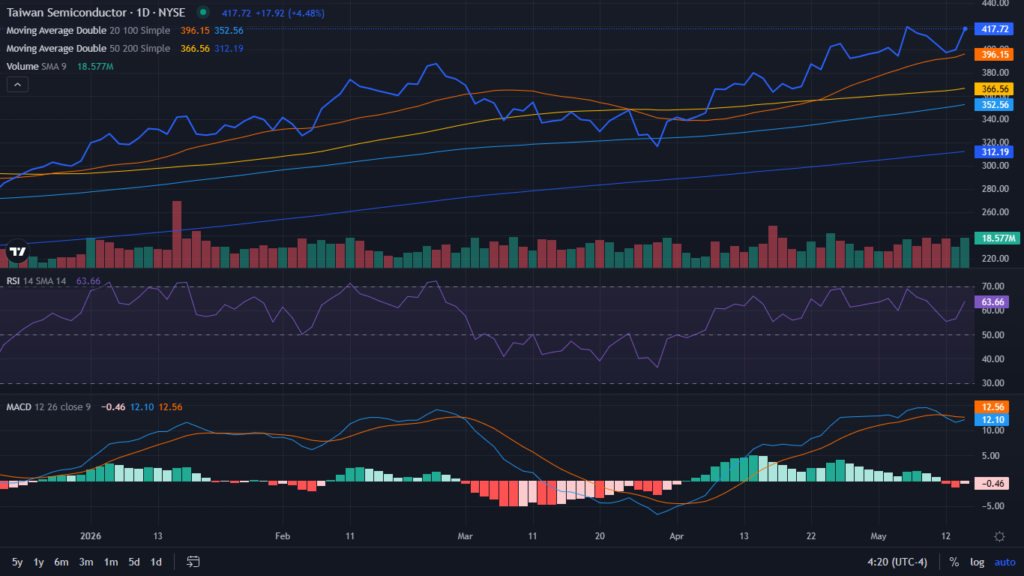
Task: Select the 1d time range
Action: [x=156, y=562]
